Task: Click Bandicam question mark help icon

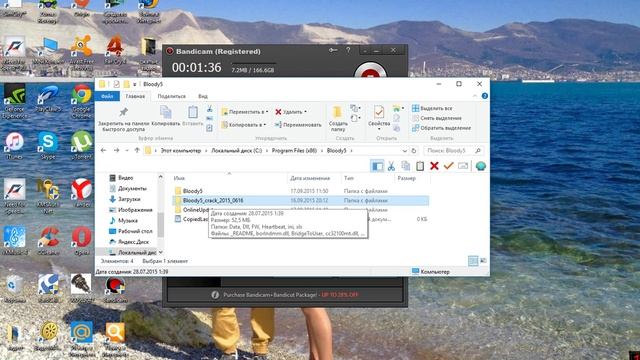Action: tap(348, 50)
